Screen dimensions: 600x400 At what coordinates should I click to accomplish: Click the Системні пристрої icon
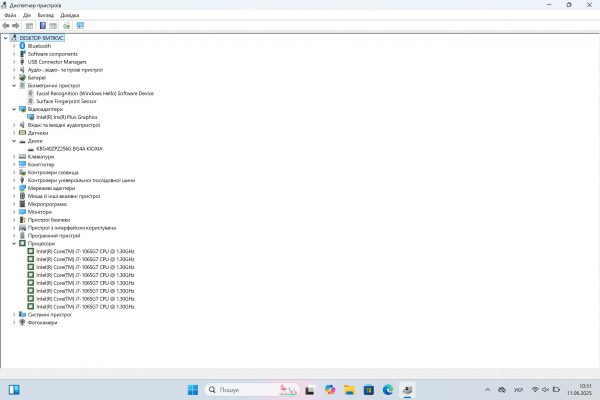(22, 315)
